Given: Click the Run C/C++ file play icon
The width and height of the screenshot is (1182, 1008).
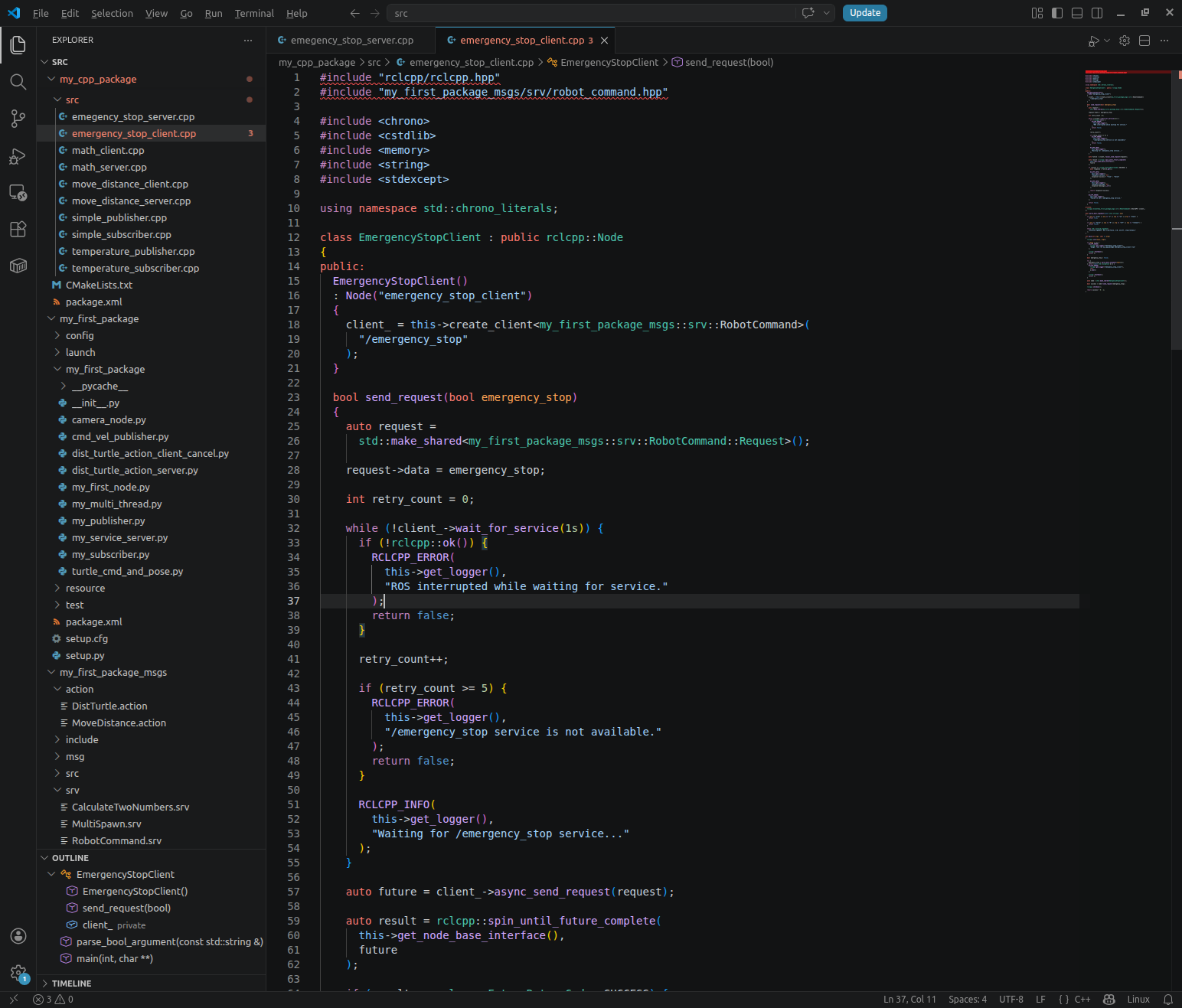Looking at the screenshot, I should point(1094,41).
